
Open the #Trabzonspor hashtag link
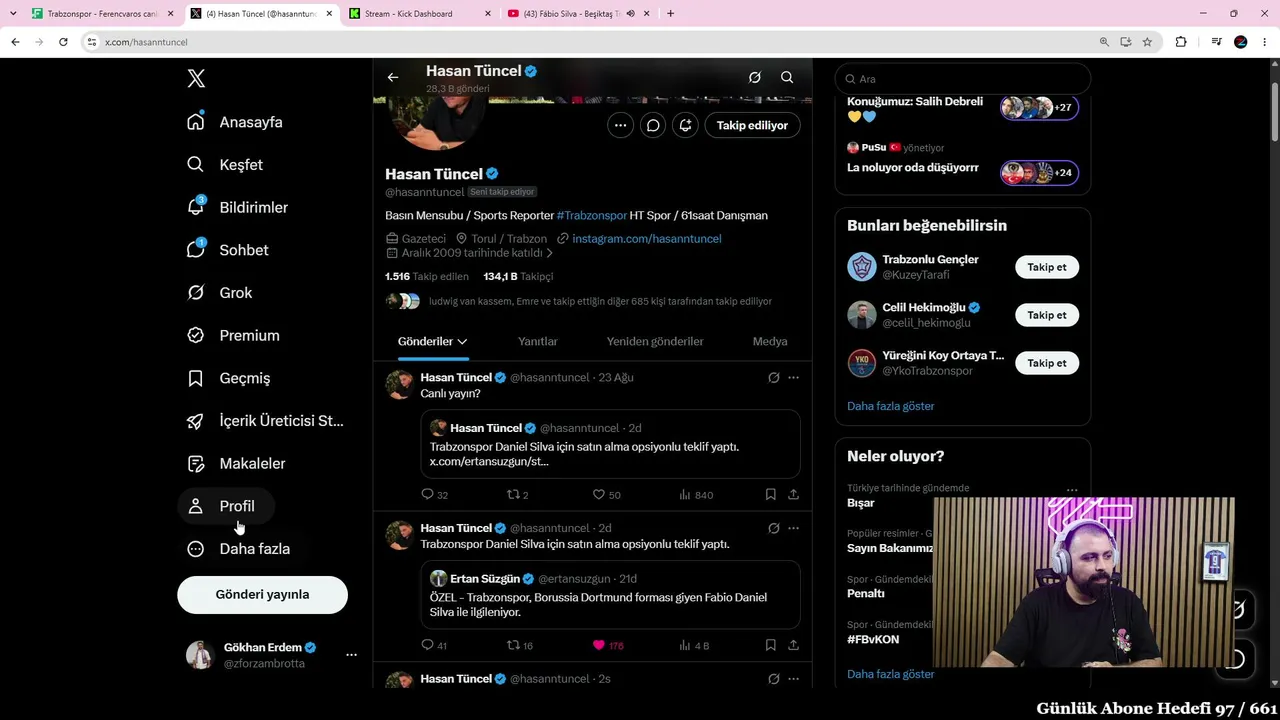[592, 216]
